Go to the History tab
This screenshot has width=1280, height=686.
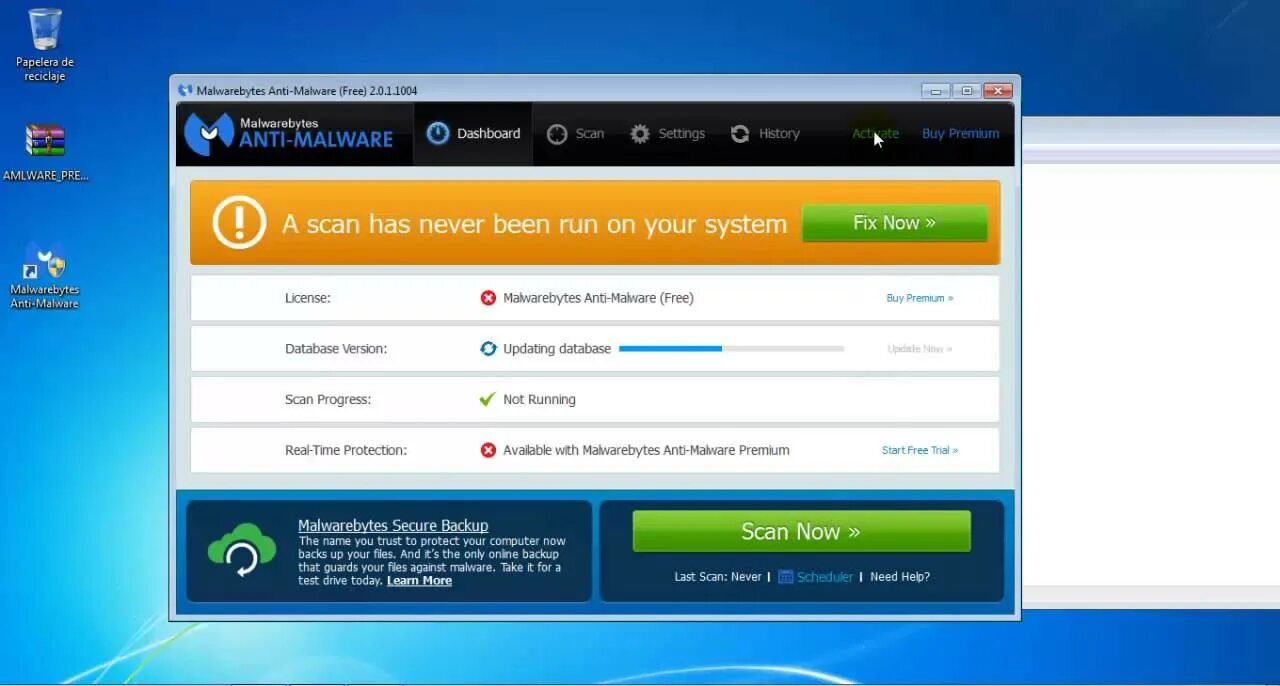[x=765, y=134]
